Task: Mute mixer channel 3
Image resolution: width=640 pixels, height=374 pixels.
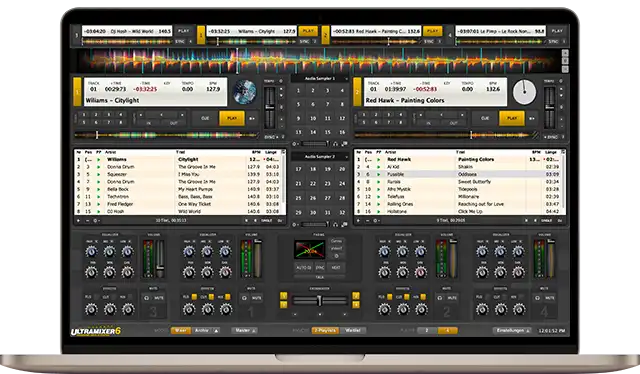Action: (x=158, y=298)
